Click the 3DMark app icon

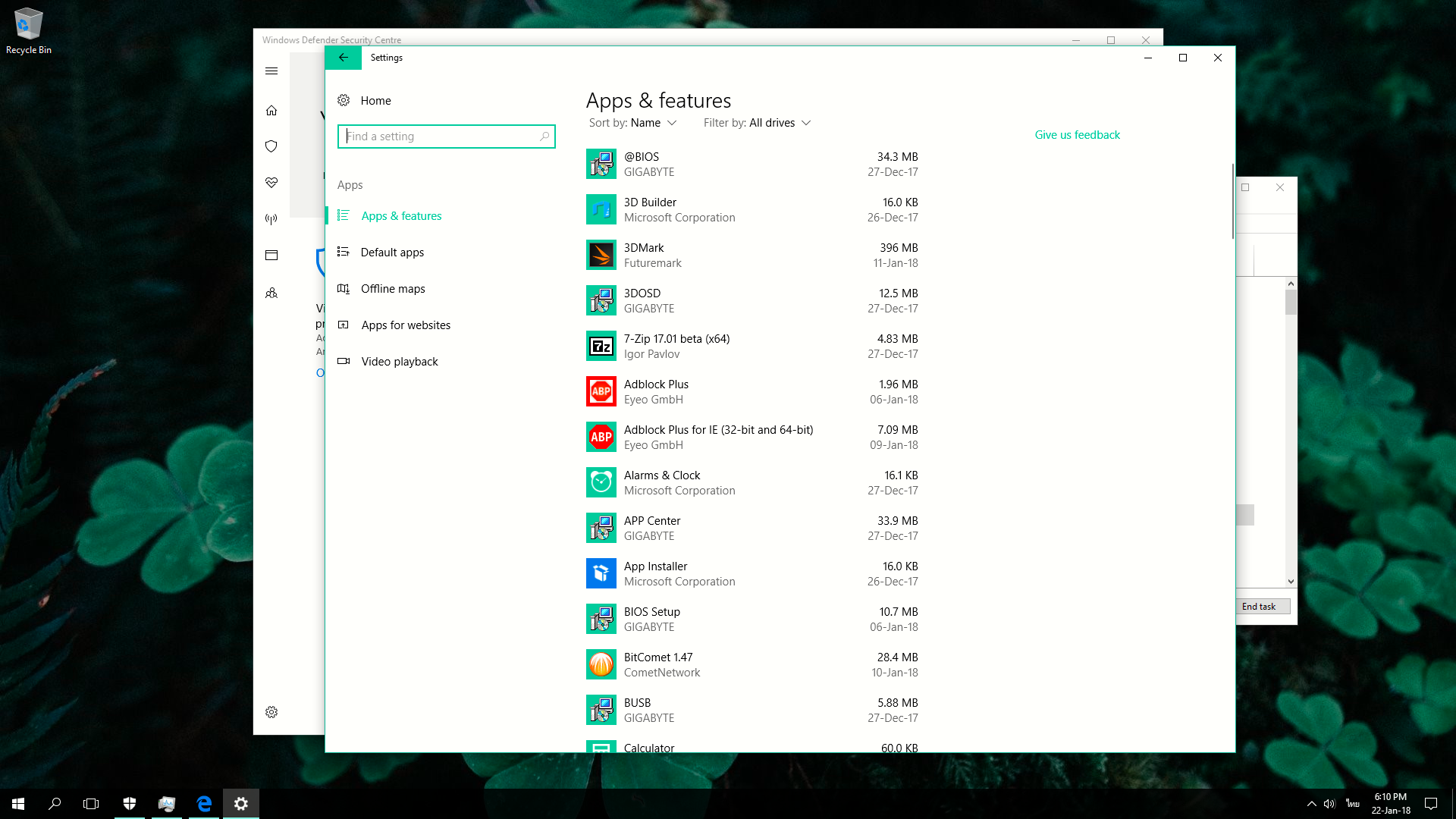click(601, 255)
